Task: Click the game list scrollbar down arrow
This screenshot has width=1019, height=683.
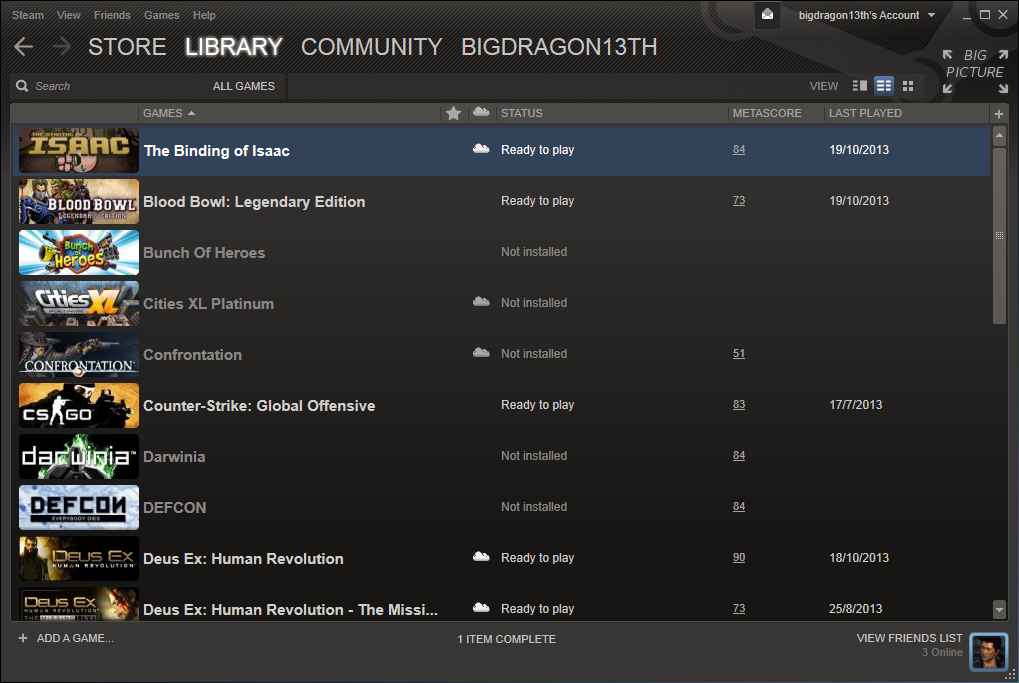Action: click(999, 609)
